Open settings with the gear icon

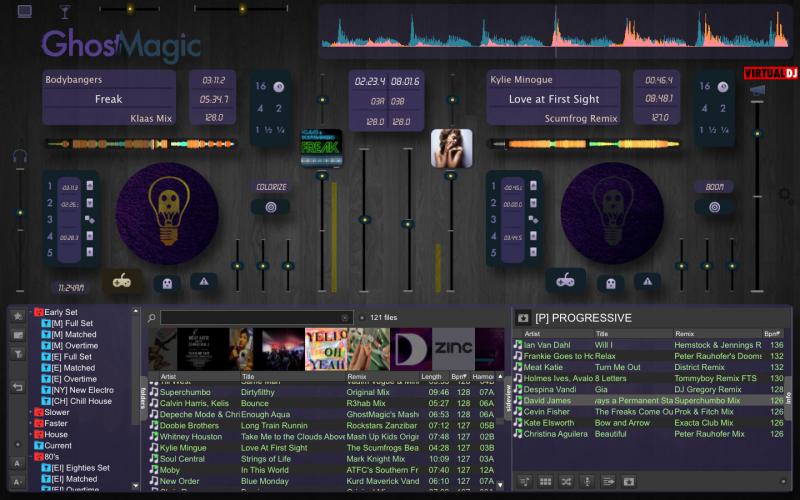786,195
